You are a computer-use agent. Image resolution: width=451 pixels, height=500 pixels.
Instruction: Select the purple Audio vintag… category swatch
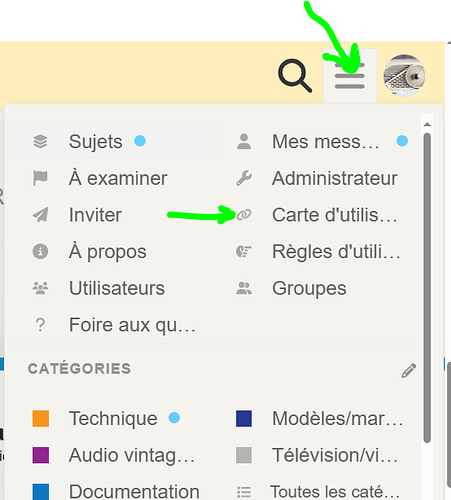(x=41, y=455)
